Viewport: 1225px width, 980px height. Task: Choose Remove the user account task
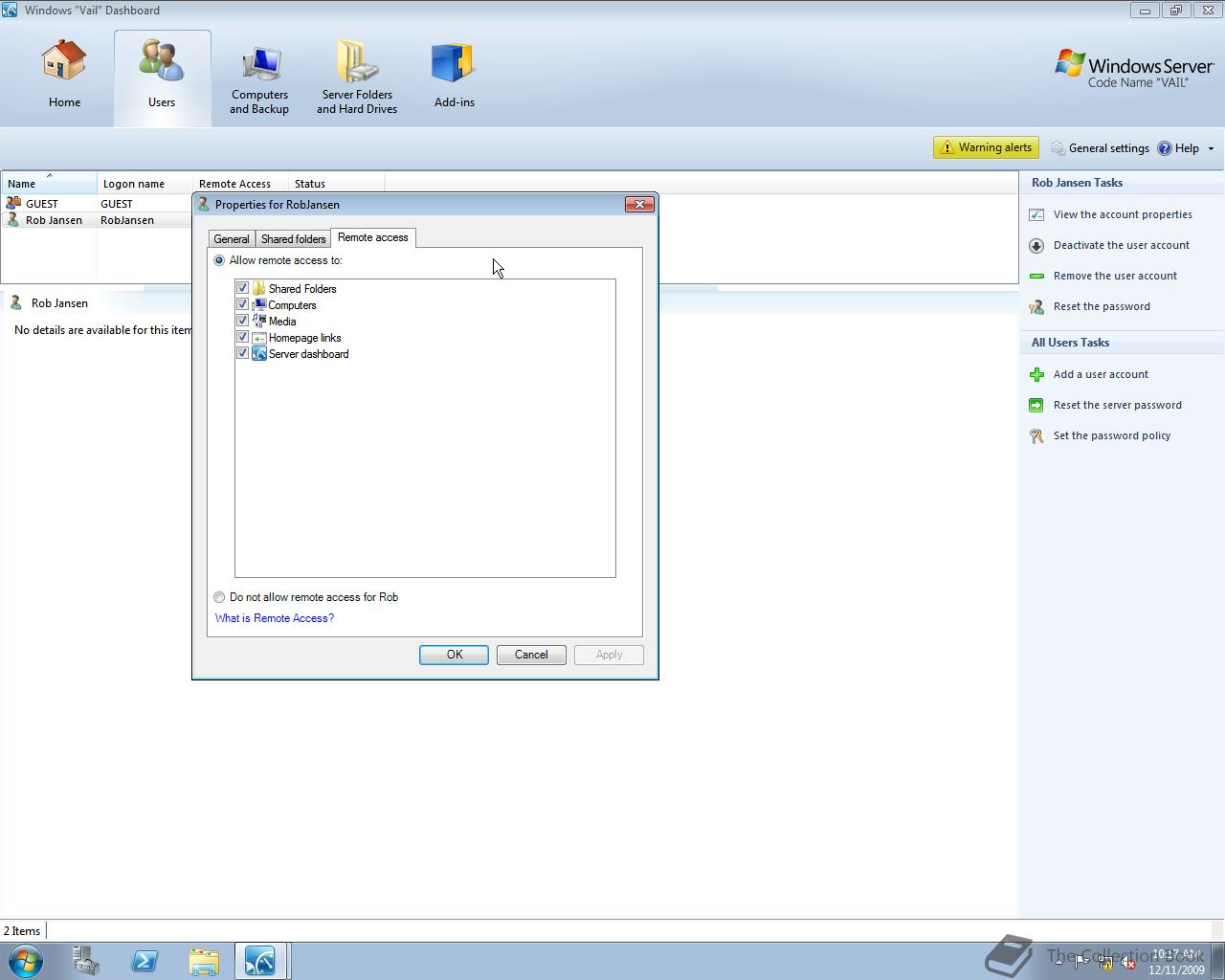tap(1115, 276)
